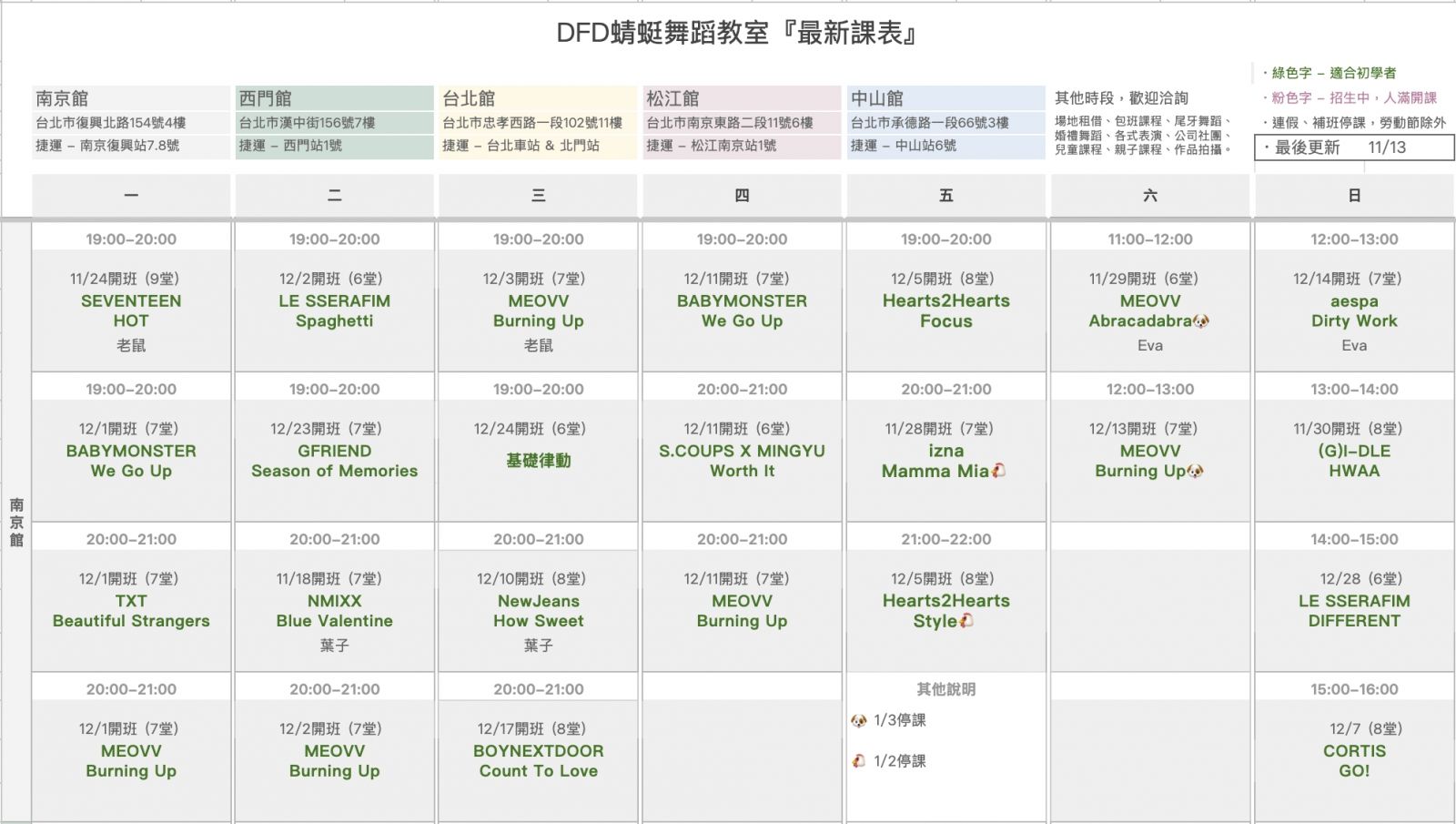Screen dimensions: 1456x824
Task: Pick the NewJeans How Sweet class
Action: tap(538, 611)
